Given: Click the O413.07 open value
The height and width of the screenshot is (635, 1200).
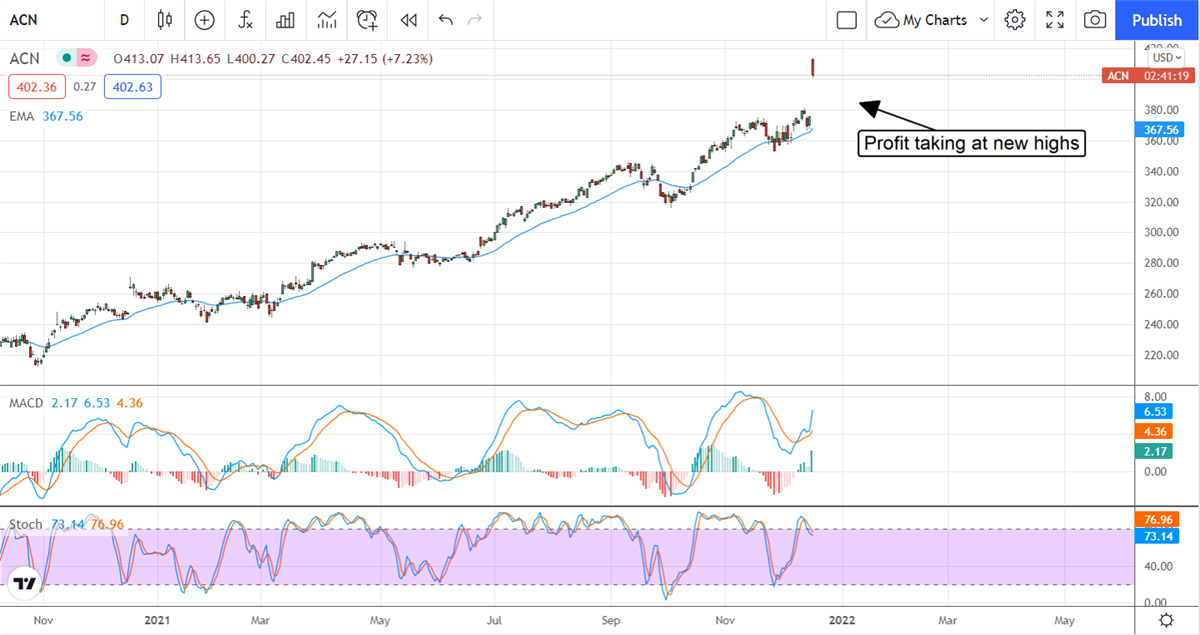Looking at the screenshot, I should pos(137,59).
